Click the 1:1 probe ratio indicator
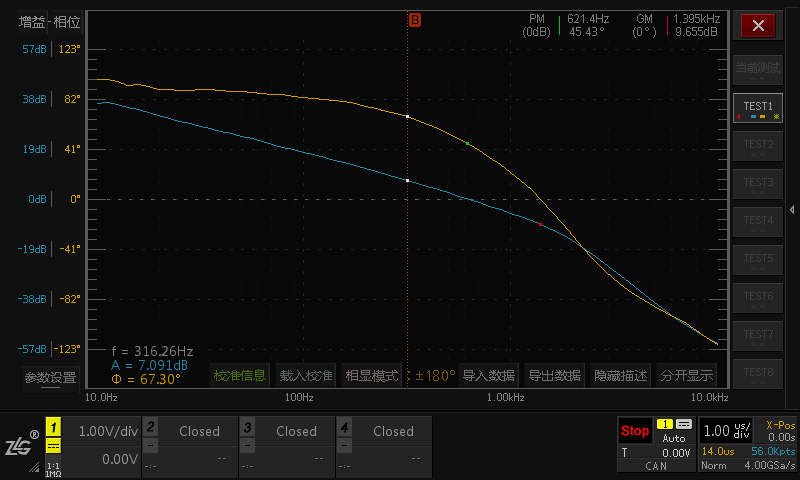This screenshot has height=480, width=800. point(53,466)
